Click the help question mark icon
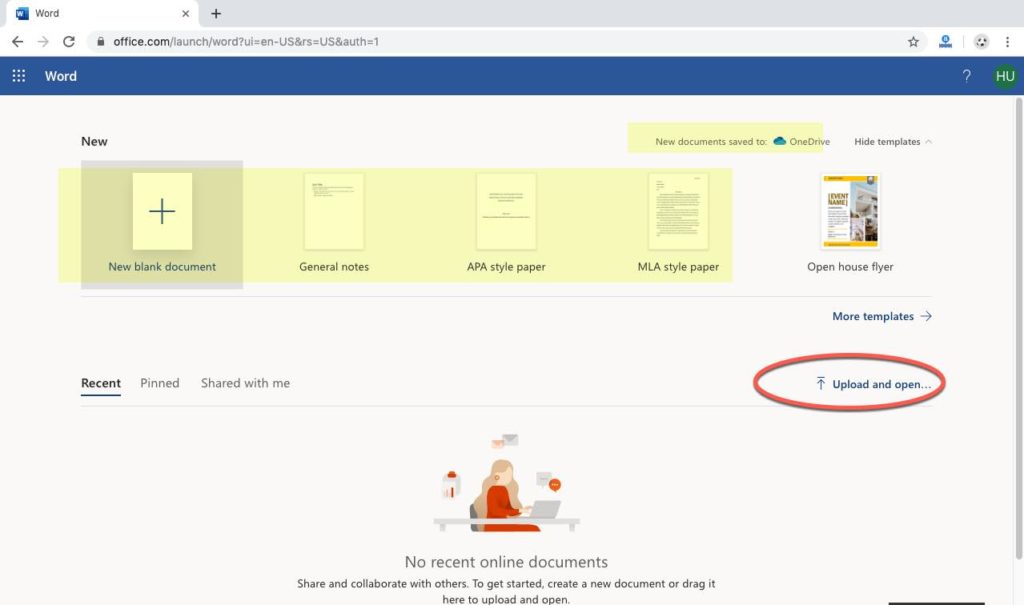 coord(967,76)
